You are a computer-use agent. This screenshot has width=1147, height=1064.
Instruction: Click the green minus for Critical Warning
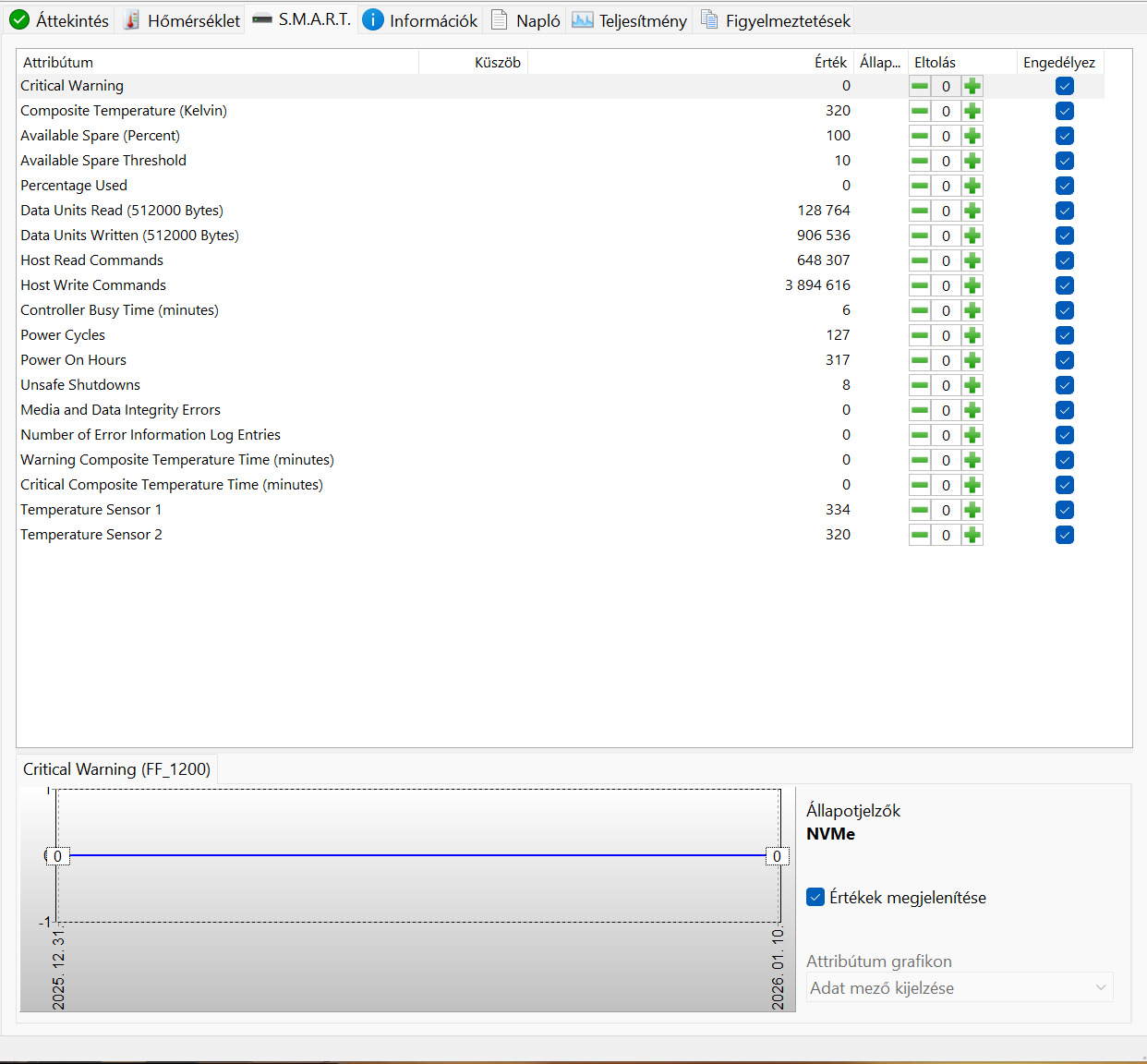(920, 86)
